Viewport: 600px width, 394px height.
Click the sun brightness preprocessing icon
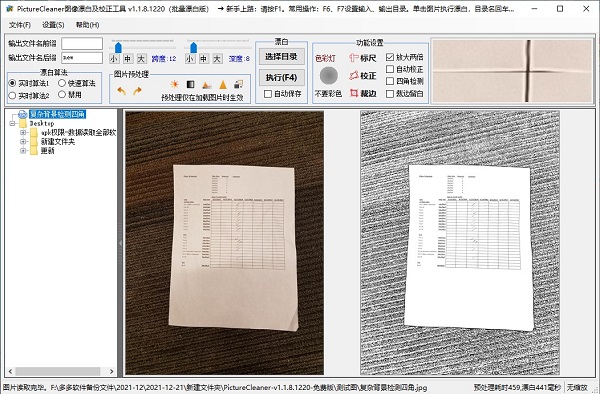pos(174,84)
